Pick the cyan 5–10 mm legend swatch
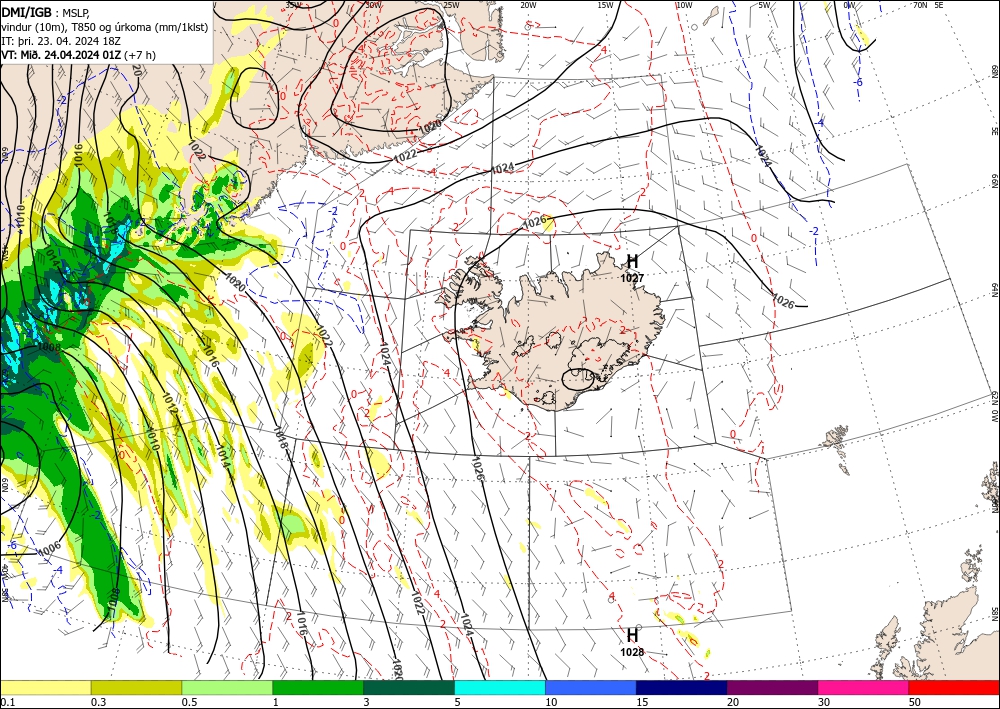 (500, 687)
